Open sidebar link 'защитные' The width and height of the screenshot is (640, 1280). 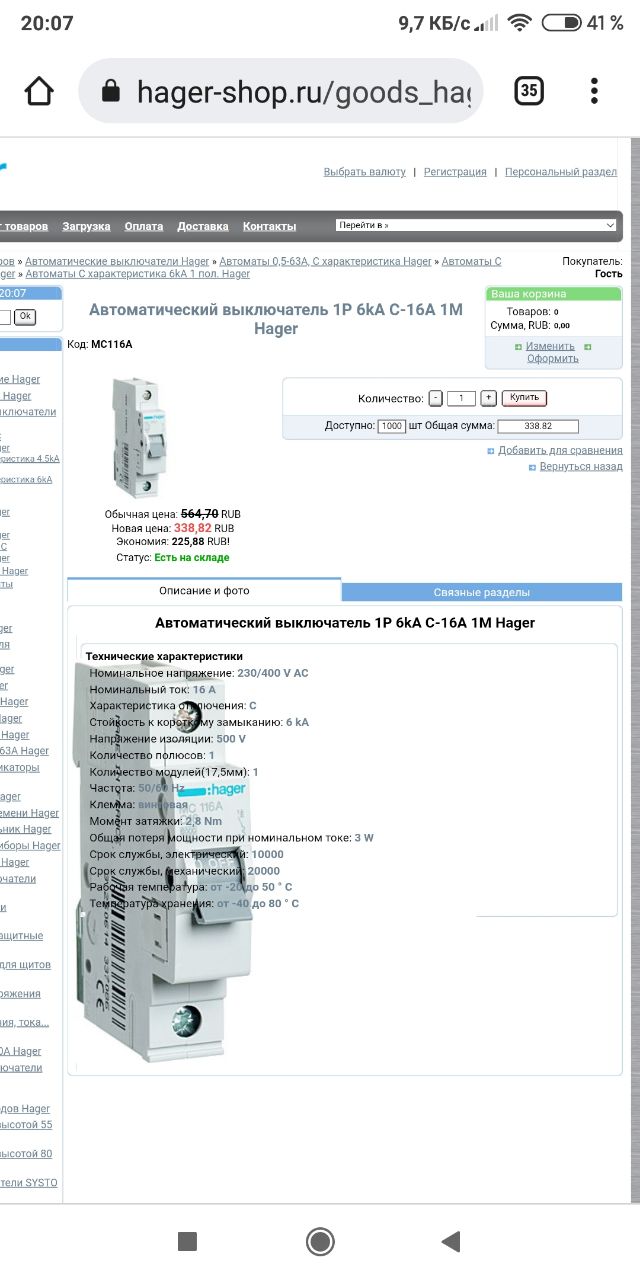pos(21,935)
